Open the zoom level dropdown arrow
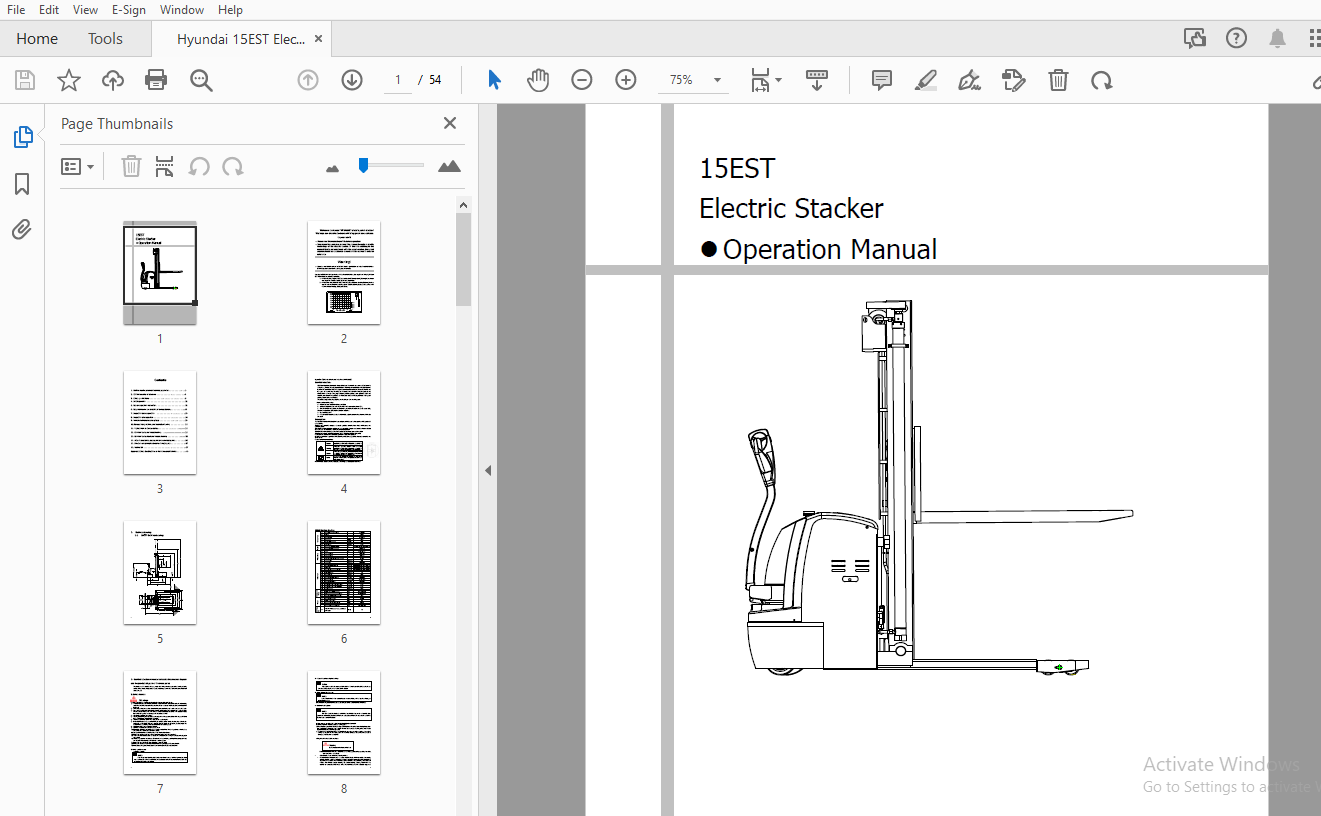Screen dimensions: 1321x816 pyautogui.click(x=717, y=80)
